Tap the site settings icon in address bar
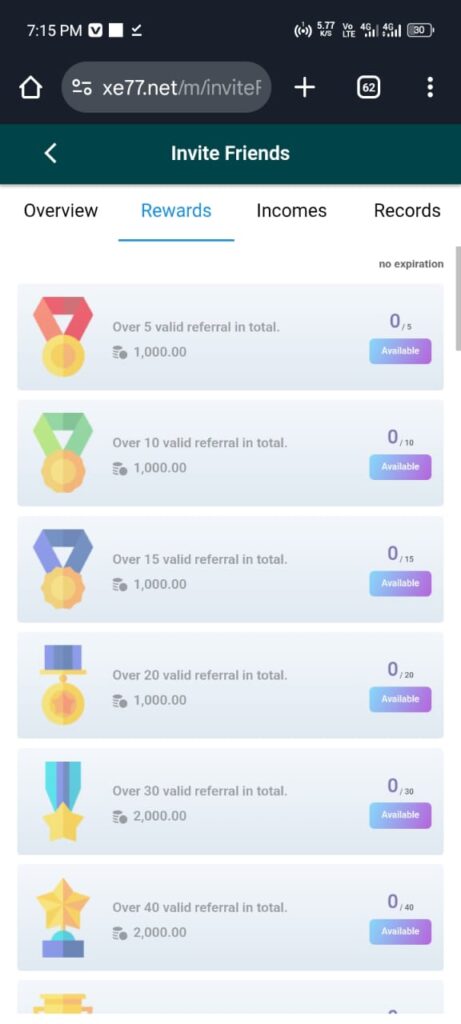The image size is (461, 1024). coord(82,88)
